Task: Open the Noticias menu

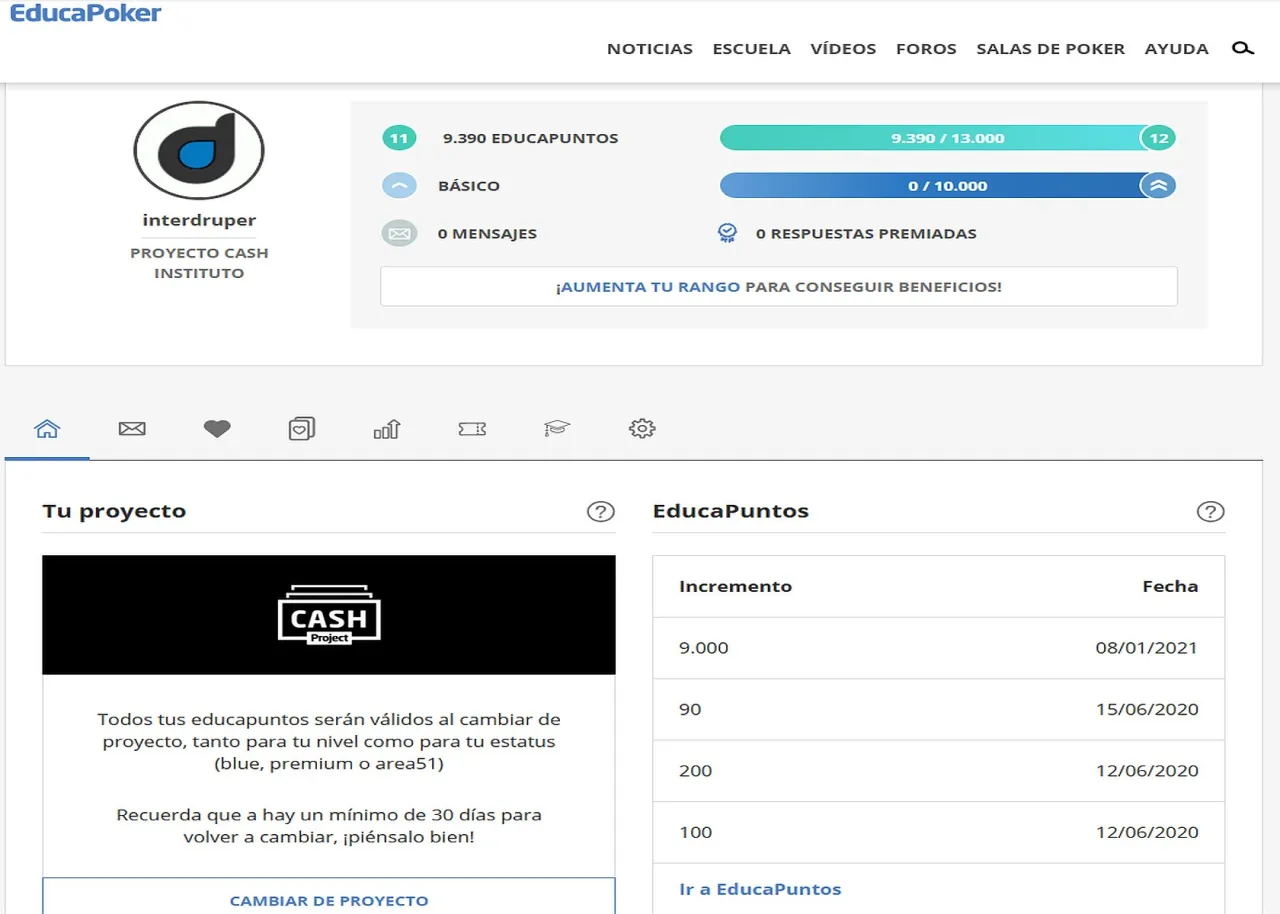Action: [x=650, y=48]
